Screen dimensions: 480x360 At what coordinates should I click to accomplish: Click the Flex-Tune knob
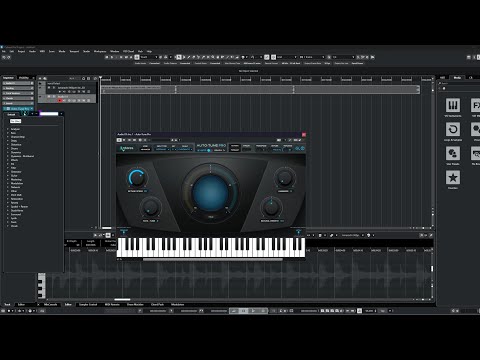(x=150, y=207)
